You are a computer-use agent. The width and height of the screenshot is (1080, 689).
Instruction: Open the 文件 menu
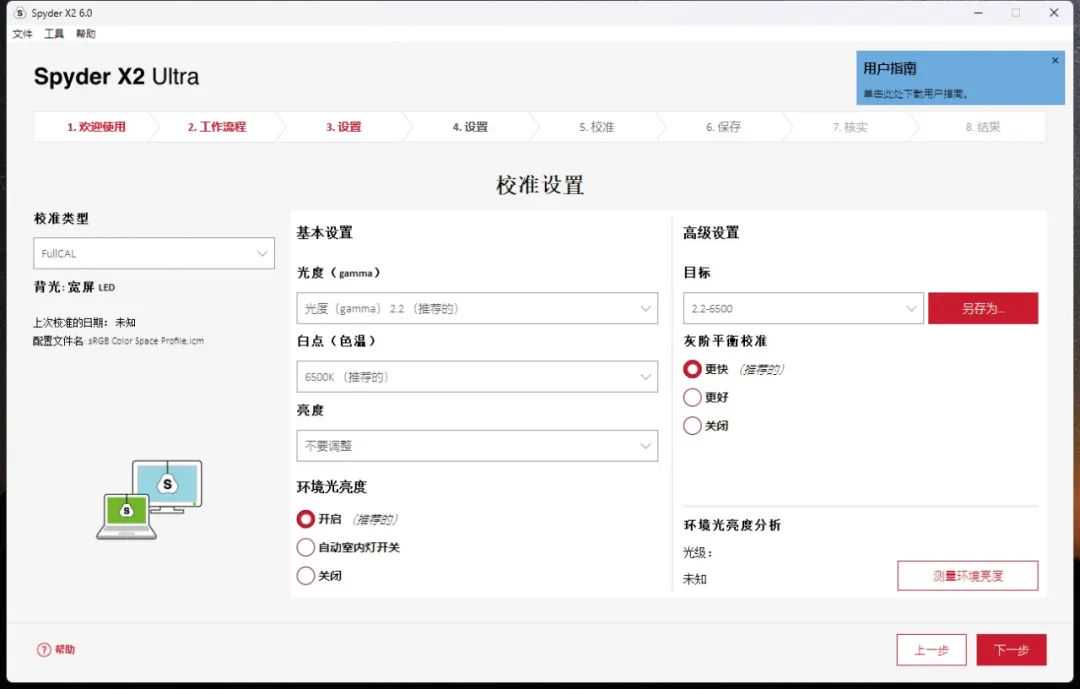tap(22, 34)
